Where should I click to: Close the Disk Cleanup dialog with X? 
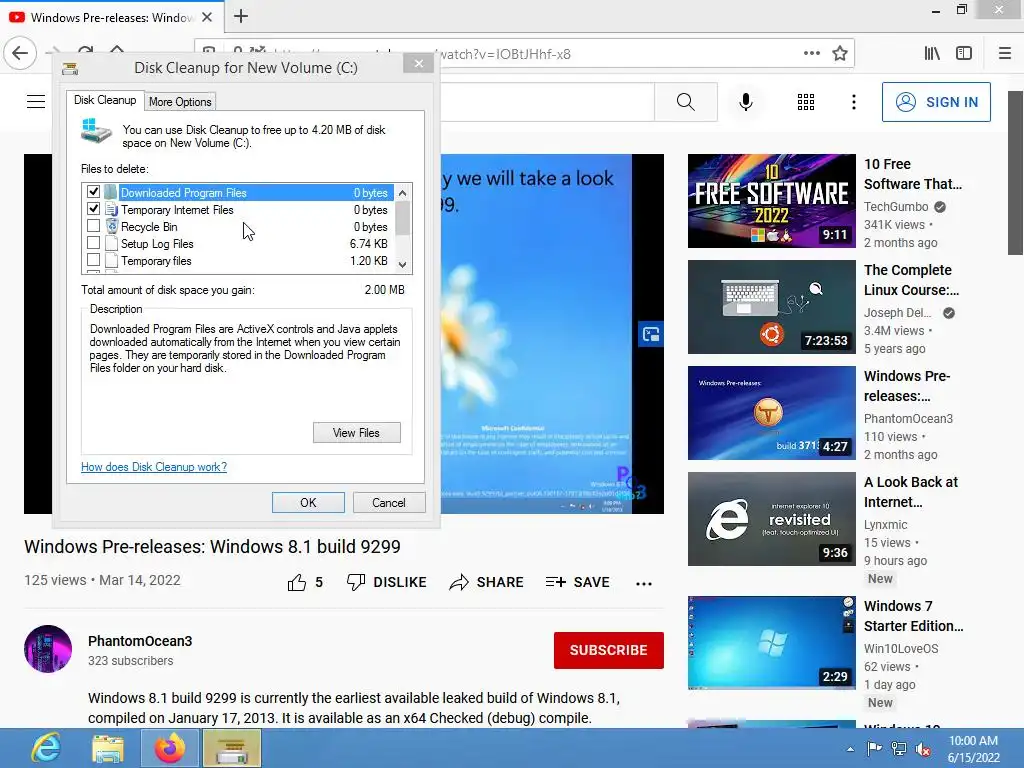point(419,63)
